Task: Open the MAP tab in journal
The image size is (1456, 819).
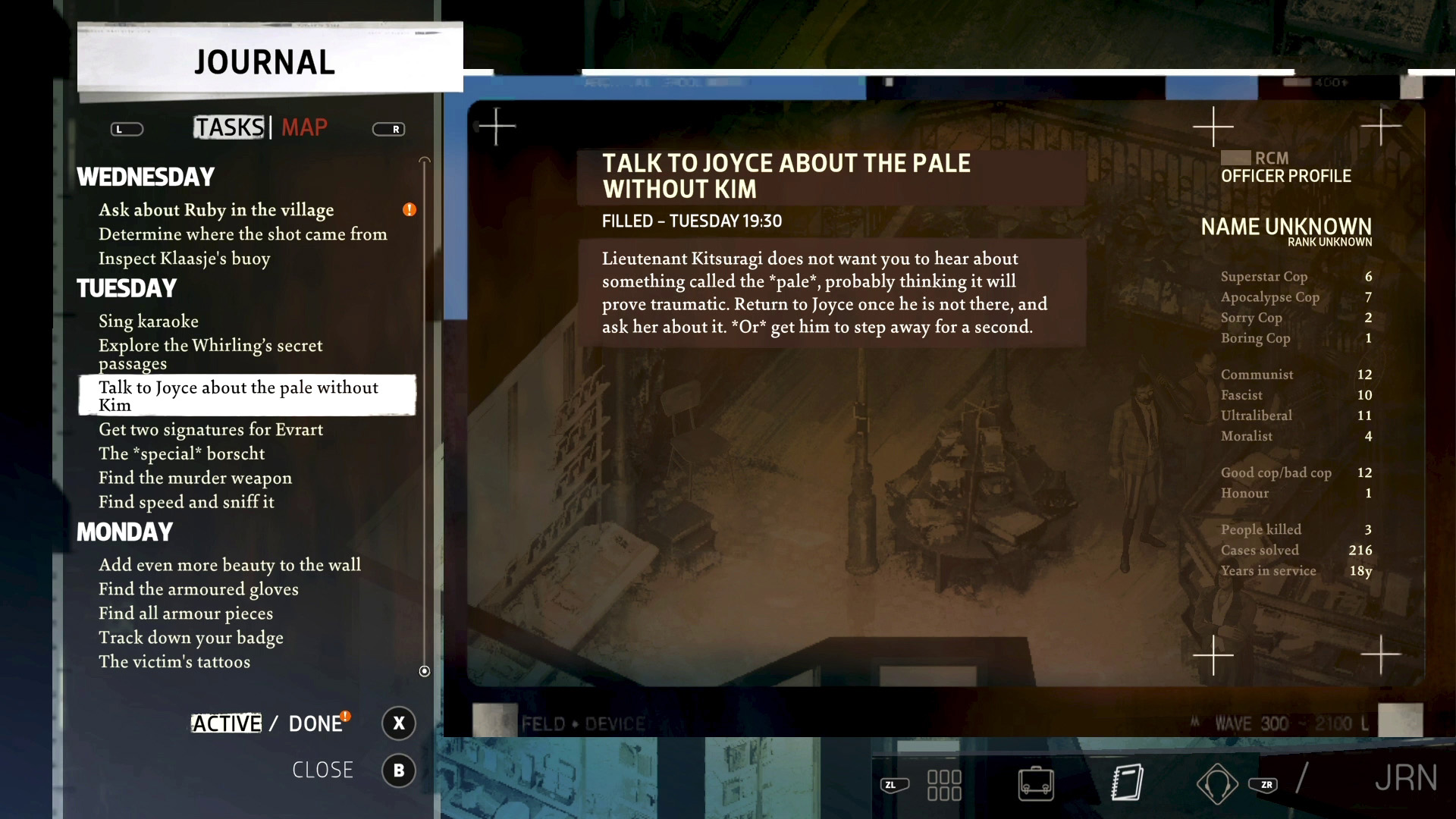Action: pos(303,127)
